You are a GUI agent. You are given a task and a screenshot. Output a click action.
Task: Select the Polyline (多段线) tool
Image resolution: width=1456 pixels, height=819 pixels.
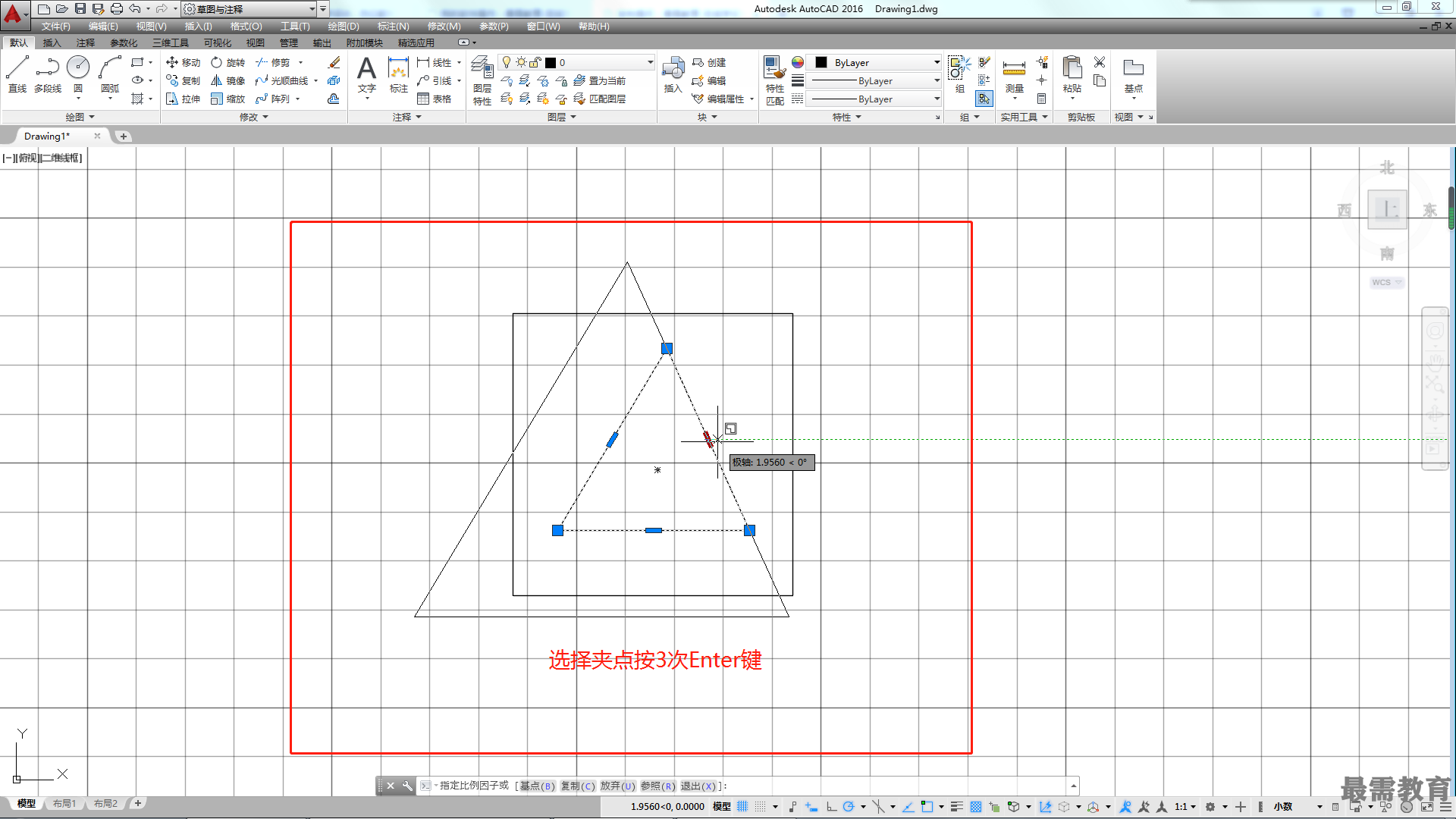pos(47,74)
